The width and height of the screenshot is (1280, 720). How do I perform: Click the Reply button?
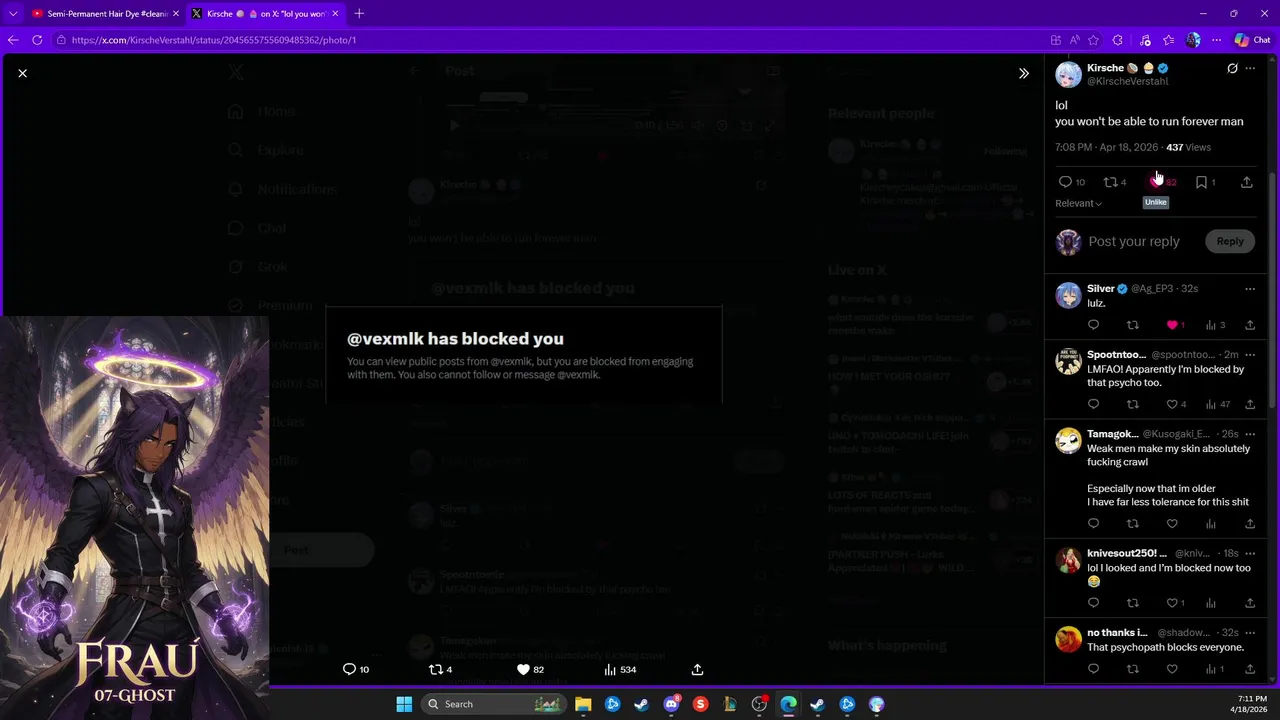coord(1230,241)
